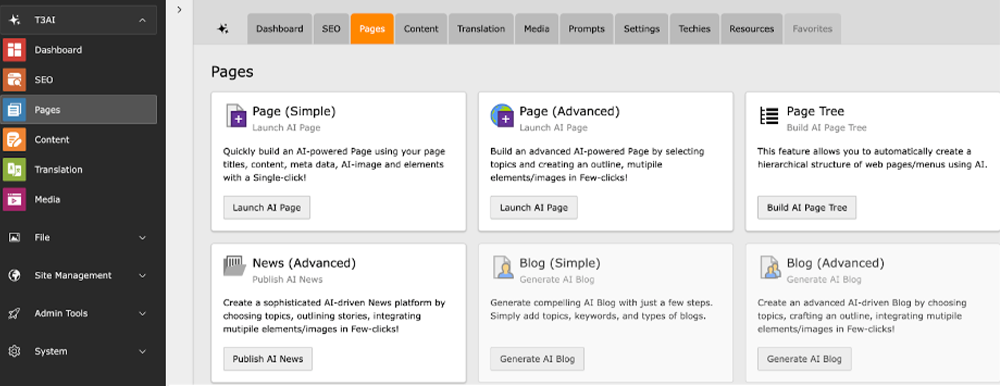Click the Page Tree list icon
Image resolution: width=1000 pixels, height=386 pixels.
[x=769, y=115]
